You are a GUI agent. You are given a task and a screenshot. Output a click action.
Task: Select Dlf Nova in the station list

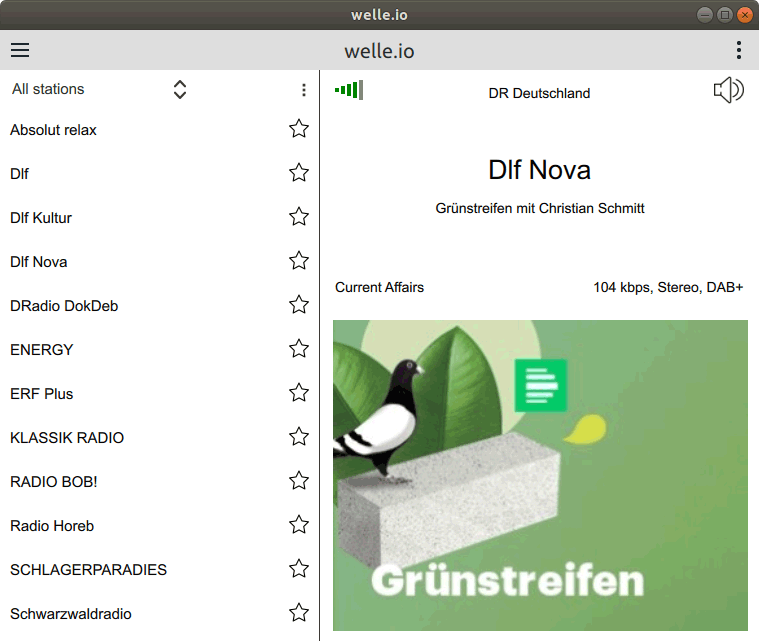click(x=39, y=262)
